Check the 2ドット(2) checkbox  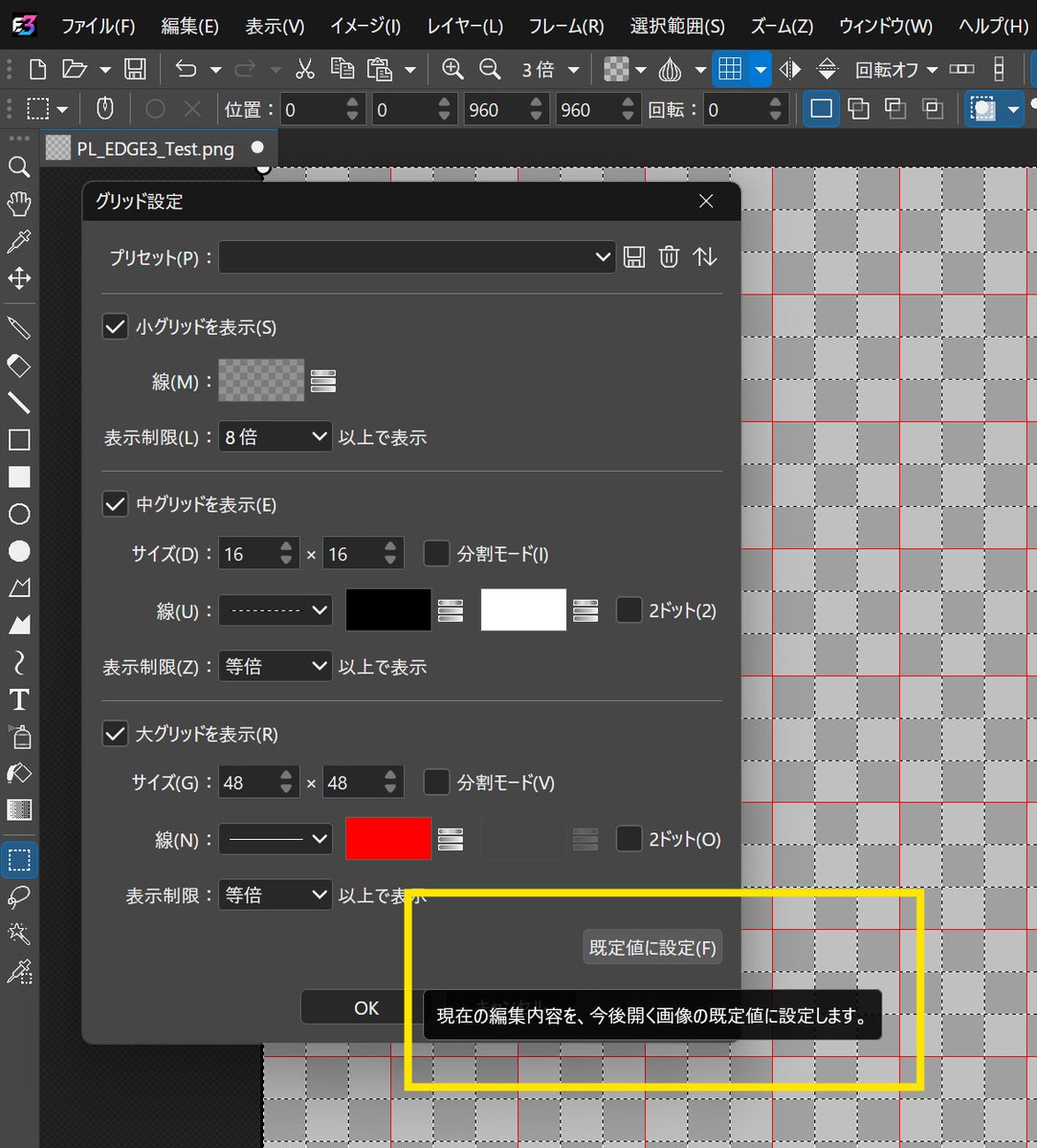pyautogui.click(x=629, y=609)
